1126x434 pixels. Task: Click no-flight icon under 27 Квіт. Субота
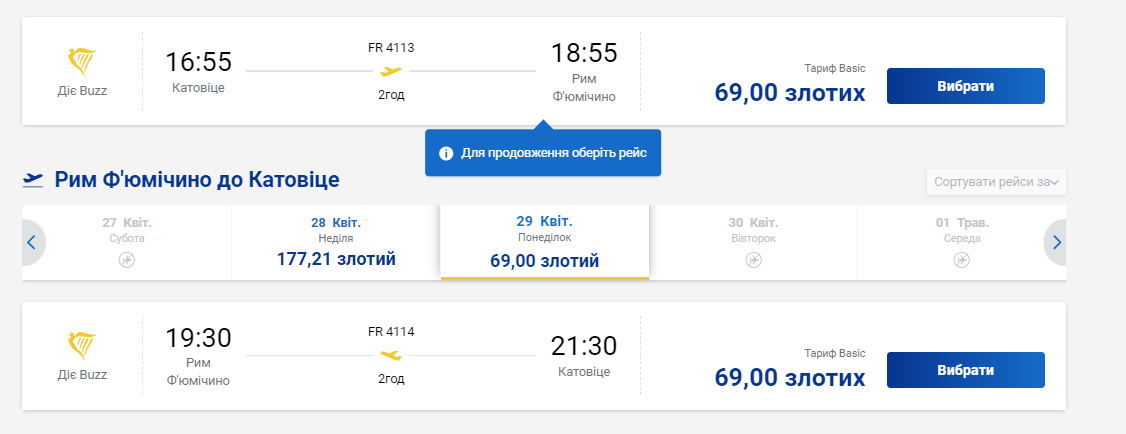[126, 260]
